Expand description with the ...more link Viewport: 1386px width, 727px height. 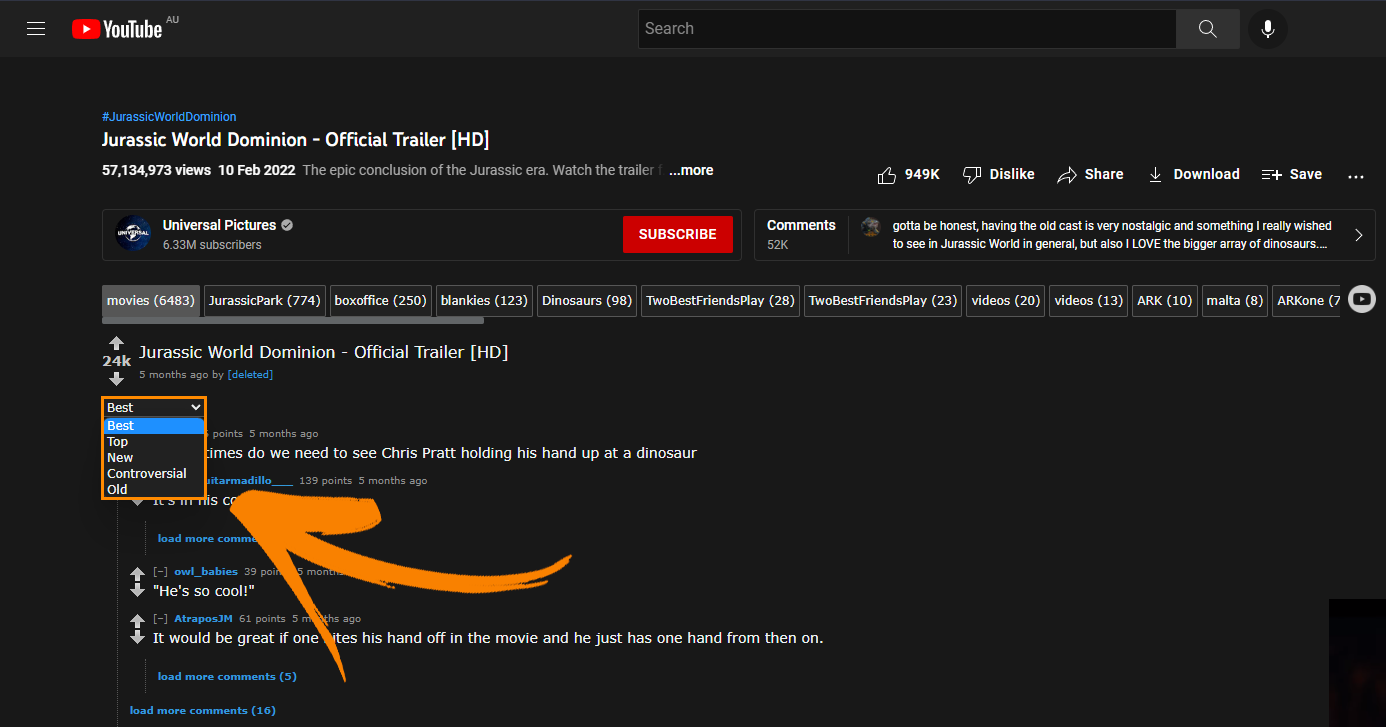click(691, 171)
